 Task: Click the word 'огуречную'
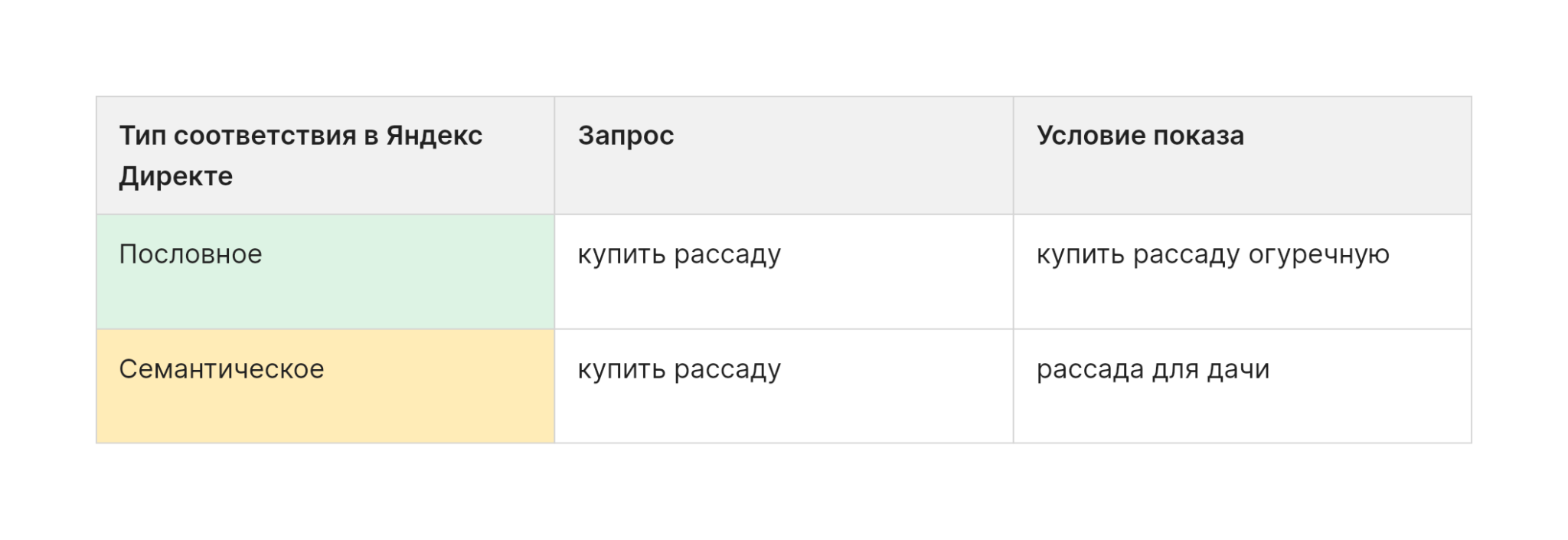click(x=1319, y=255)
